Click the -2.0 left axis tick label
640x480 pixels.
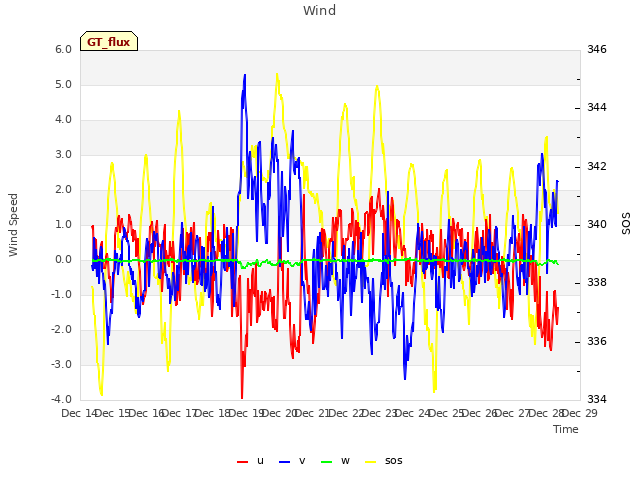pyautogui.click(x=61, y=329)
